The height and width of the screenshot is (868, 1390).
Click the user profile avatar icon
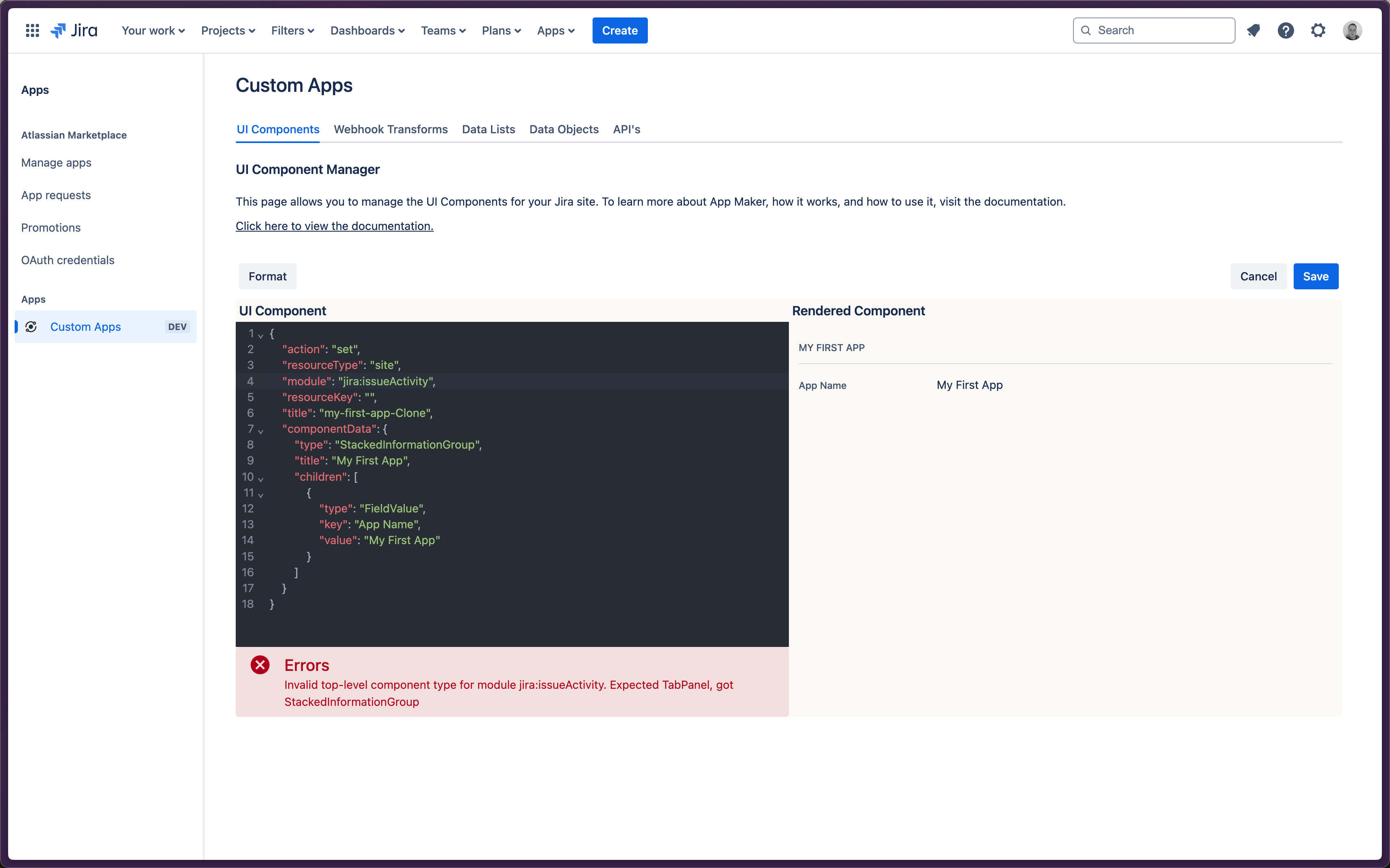pyautogui.click(x=1352, y=30)
